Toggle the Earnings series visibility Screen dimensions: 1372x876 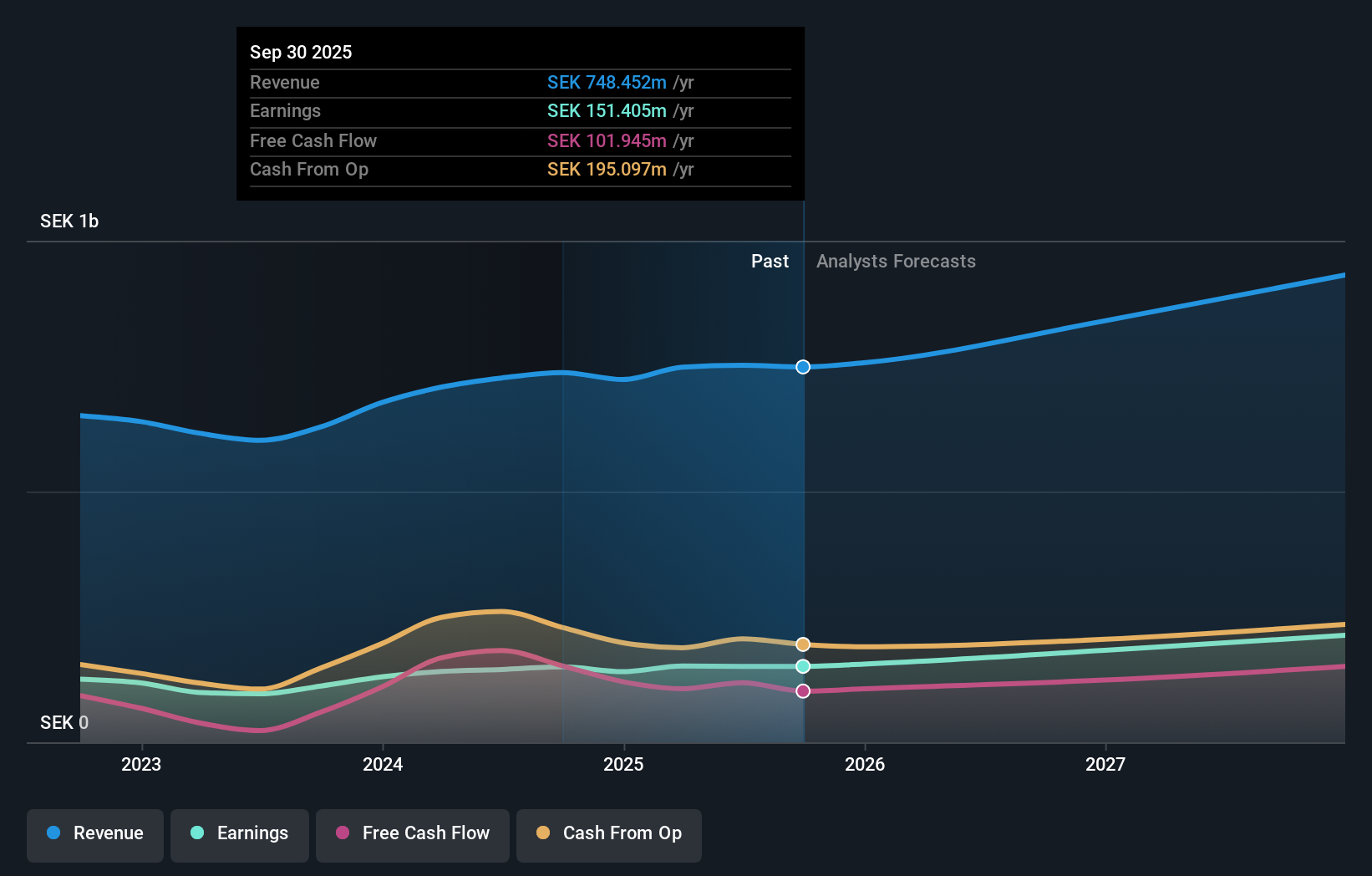[x=240, y=833]
